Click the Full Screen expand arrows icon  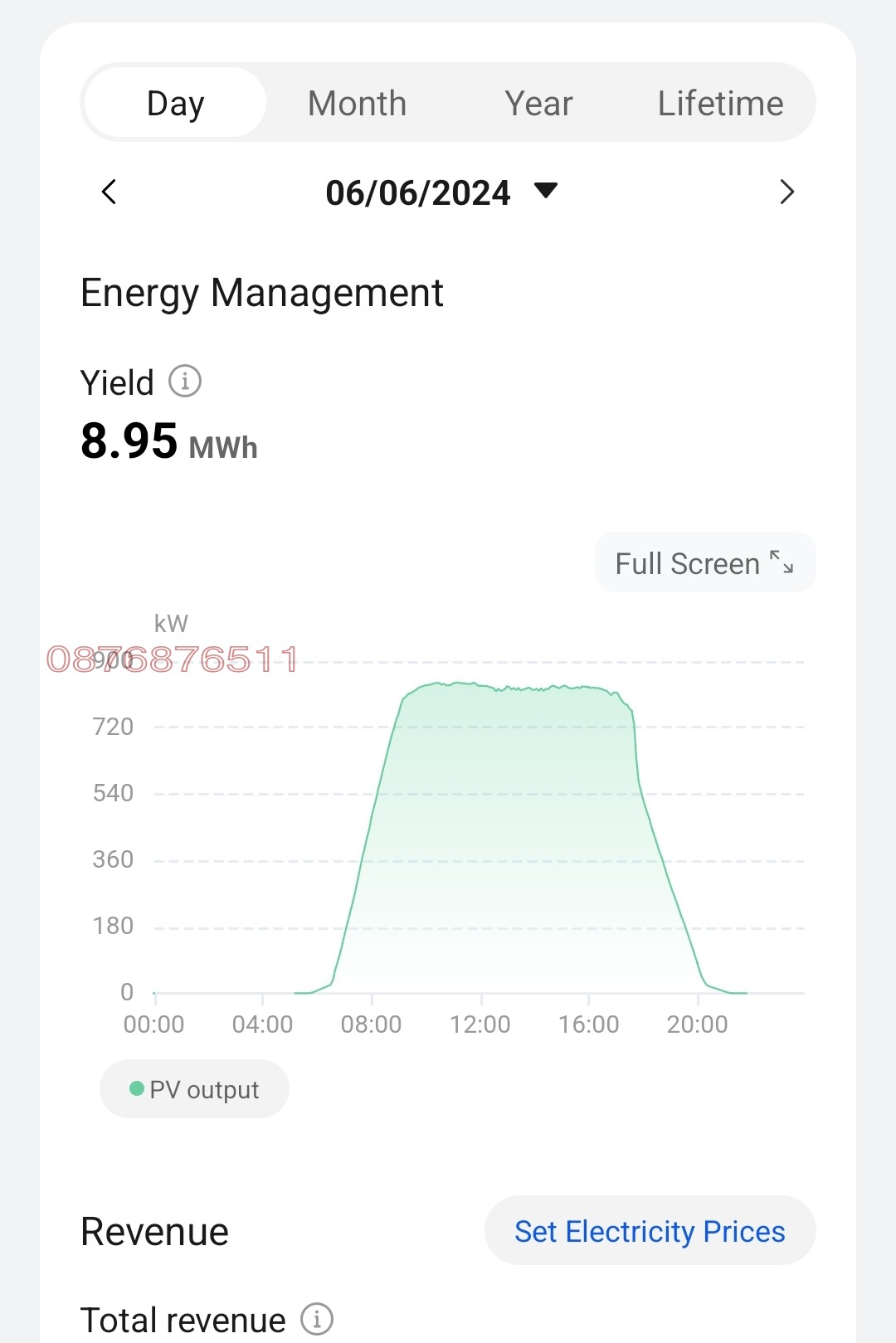782,562
